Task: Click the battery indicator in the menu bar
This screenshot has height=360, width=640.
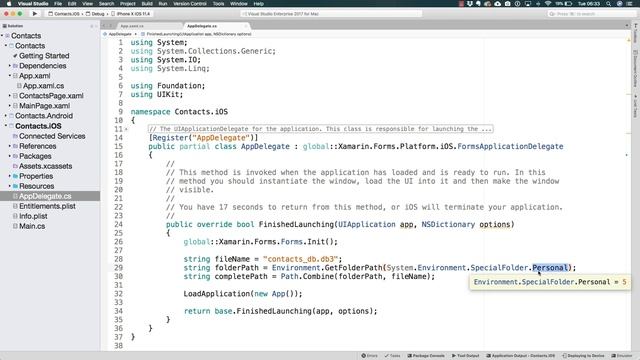Action: (x=568, y=4)
